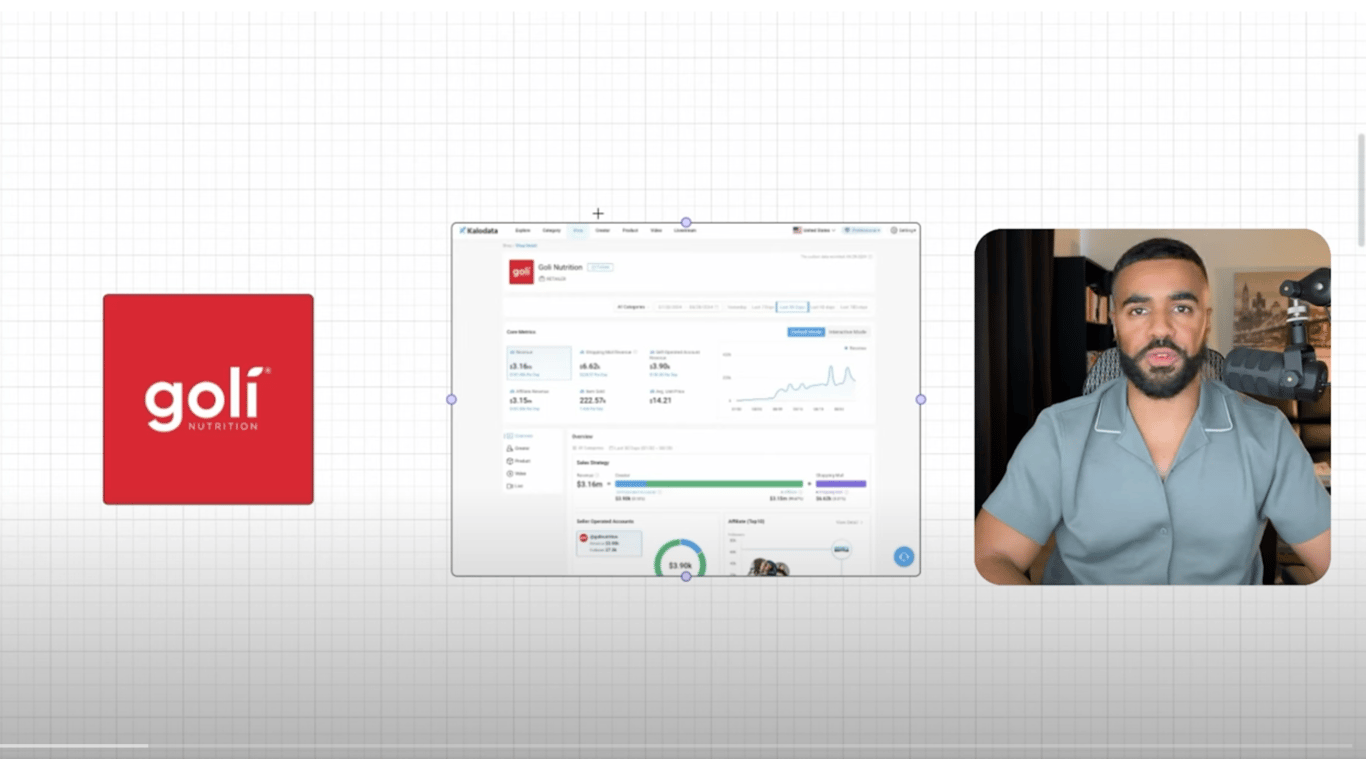Screen dimensions: 1366x759
Task: Open the Overview sidebar section
Action: tap(520, 436)
